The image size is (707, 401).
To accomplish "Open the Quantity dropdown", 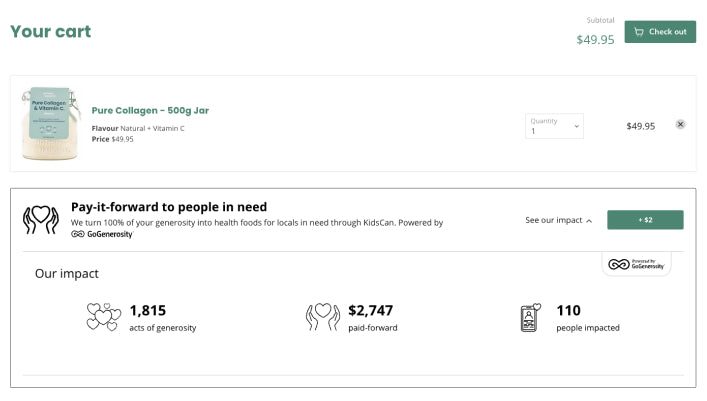I will pyautogui.click(x=554, y=126).
